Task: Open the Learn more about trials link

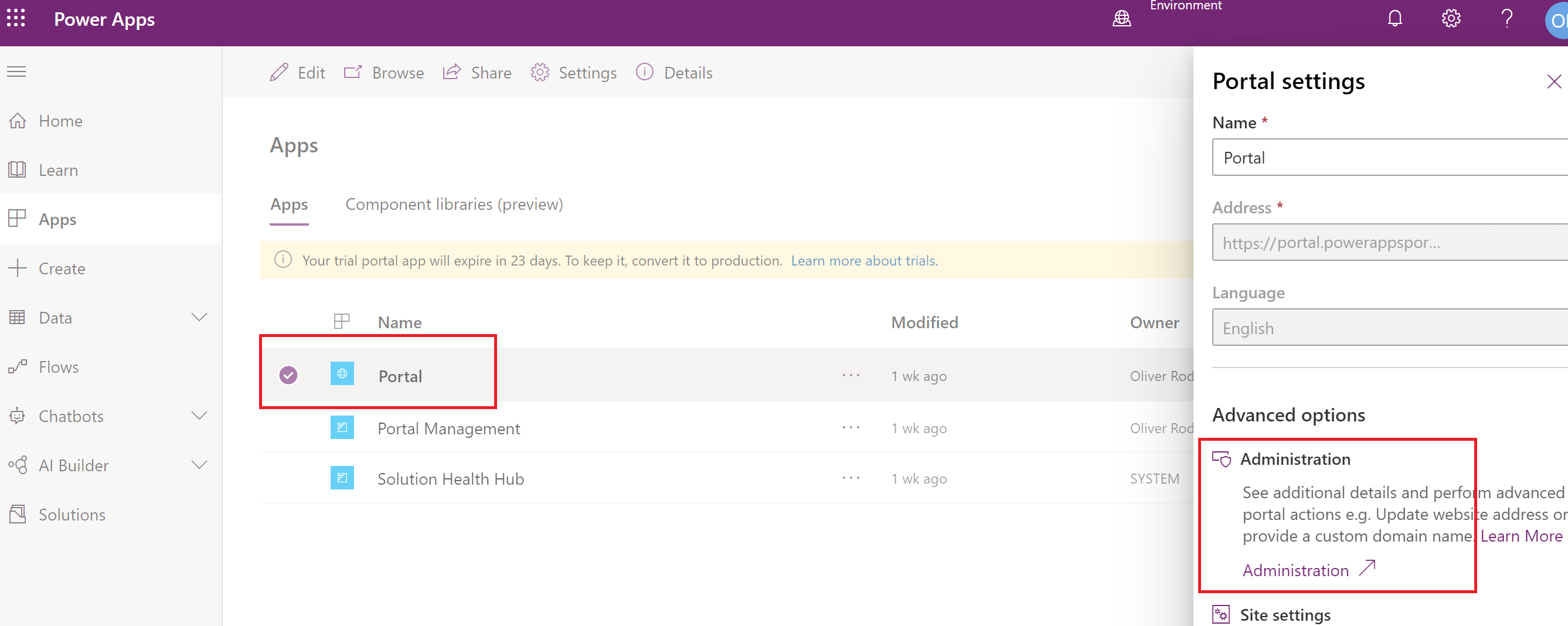Action: coord(864,260)
